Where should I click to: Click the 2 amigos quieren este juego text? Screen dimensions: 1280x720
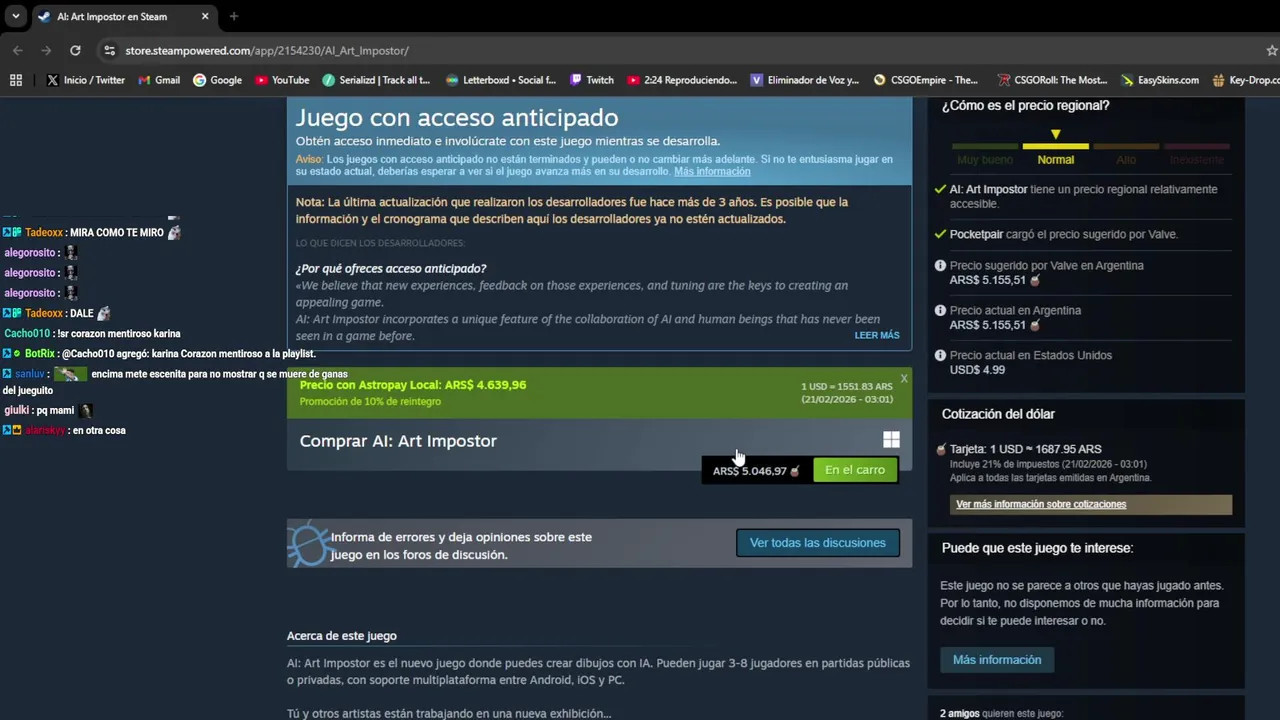(1001, 714)
